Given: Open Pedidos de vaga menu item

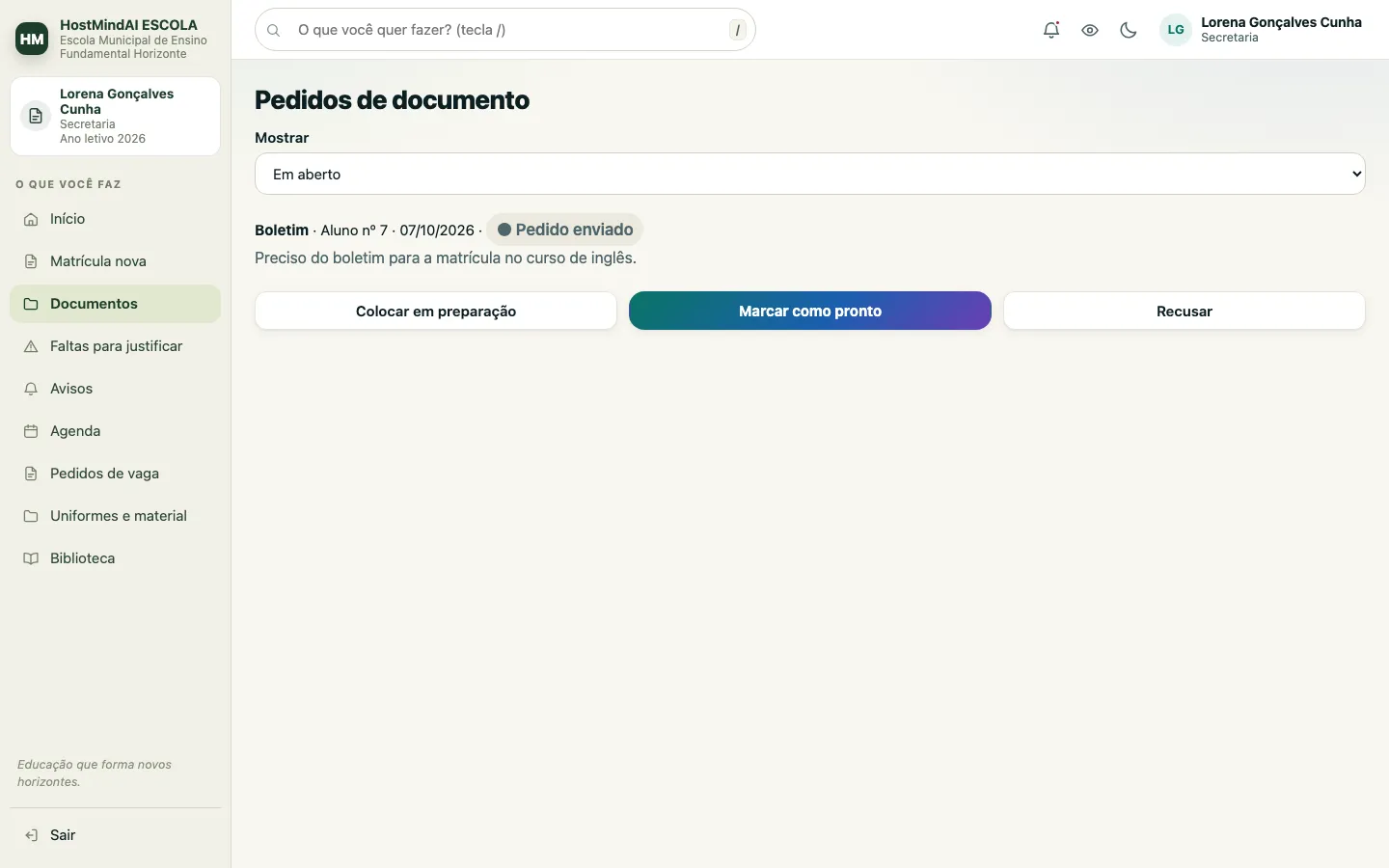Looking at the screenshot, I should [115, 474].
